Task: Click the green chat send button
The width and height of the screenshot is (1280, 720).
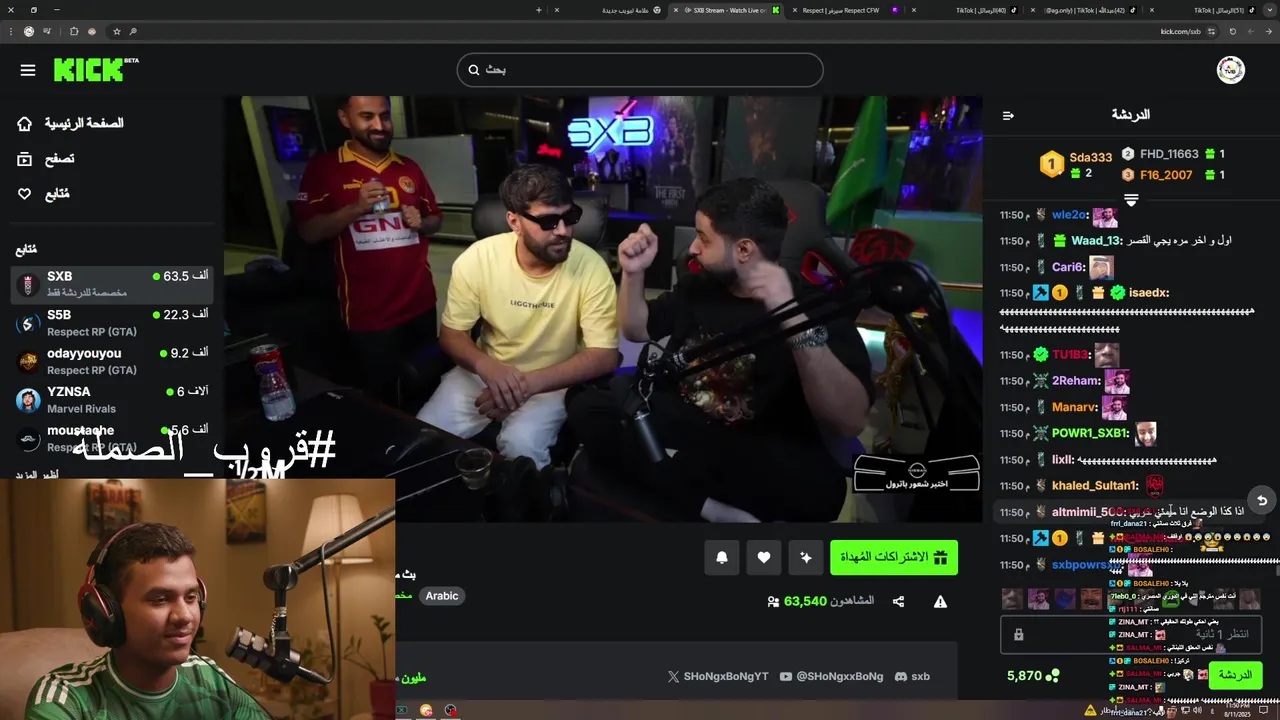Action: (1235, 675)
